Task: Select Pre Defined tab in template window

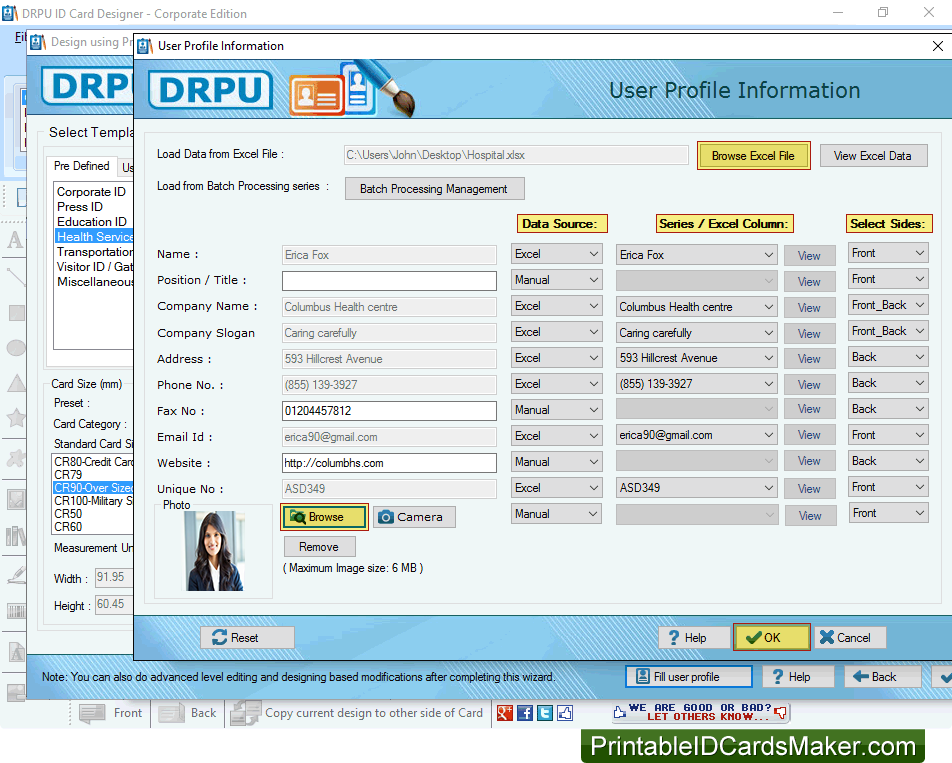Action: (81, 166)
